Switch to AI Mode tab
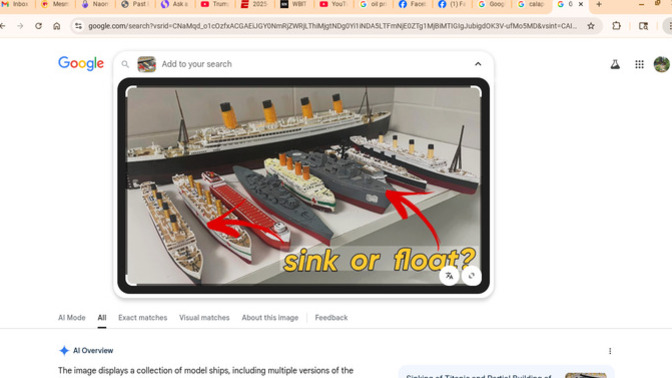The height and width of the screenshot is (378, 672). [x=72, y=318]
